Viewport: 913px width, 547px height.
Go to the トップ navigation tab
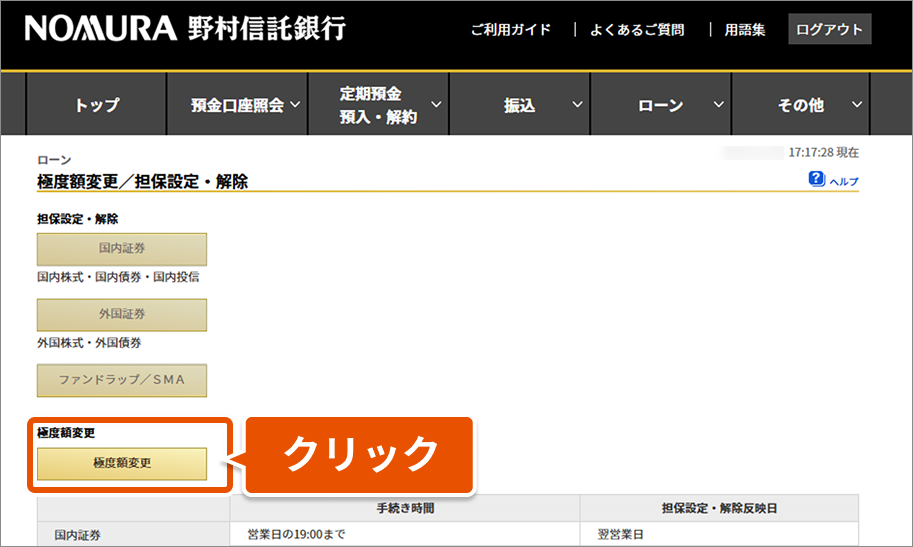96,105
